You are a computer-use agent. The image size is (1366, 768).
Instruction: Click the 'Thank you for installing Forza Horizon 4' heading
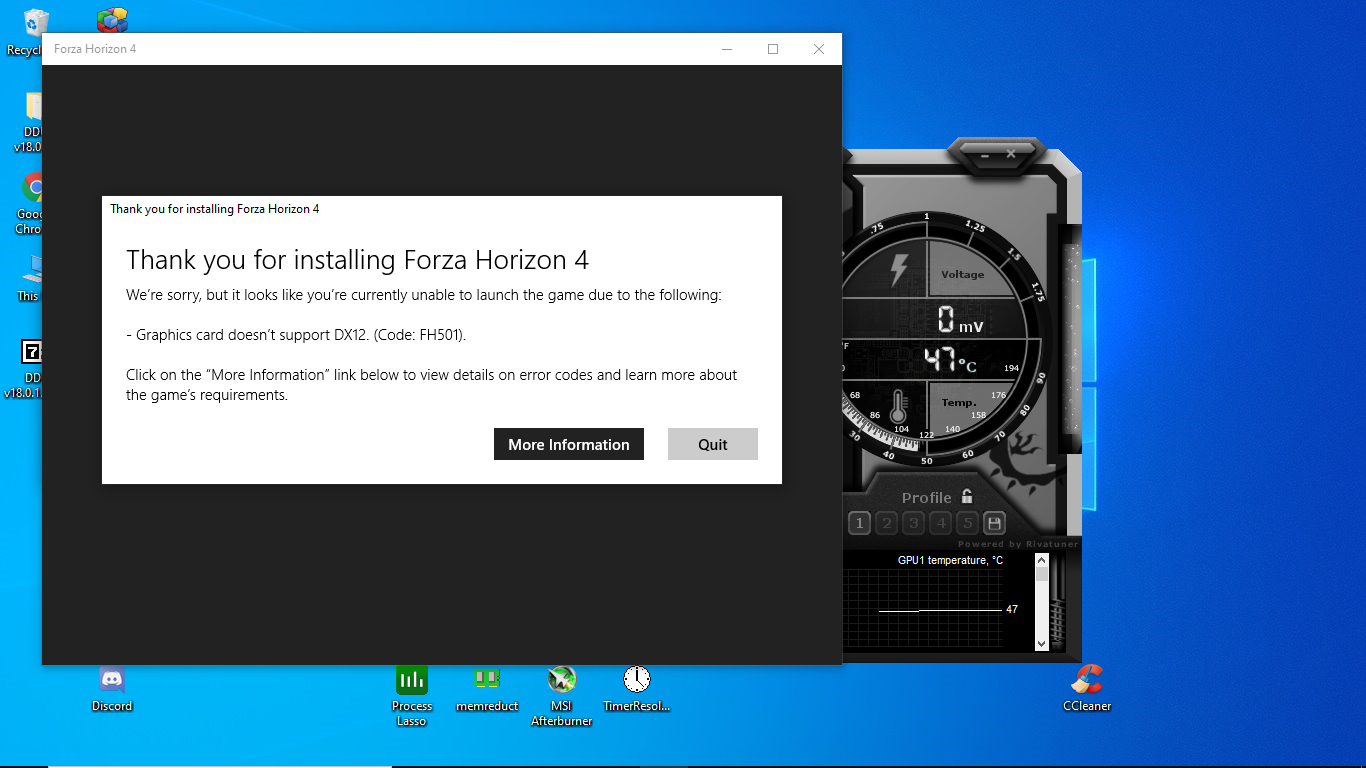click(x=357, y=260)
